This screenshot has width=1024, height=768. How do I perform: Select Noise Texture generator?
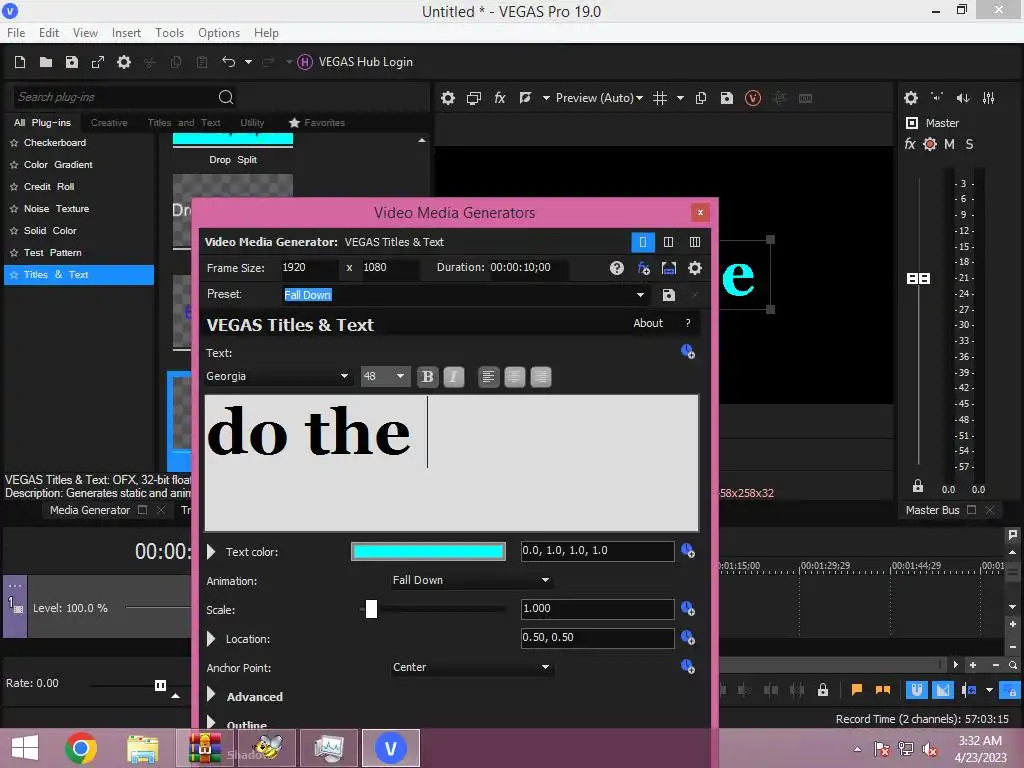pos(56,208)
